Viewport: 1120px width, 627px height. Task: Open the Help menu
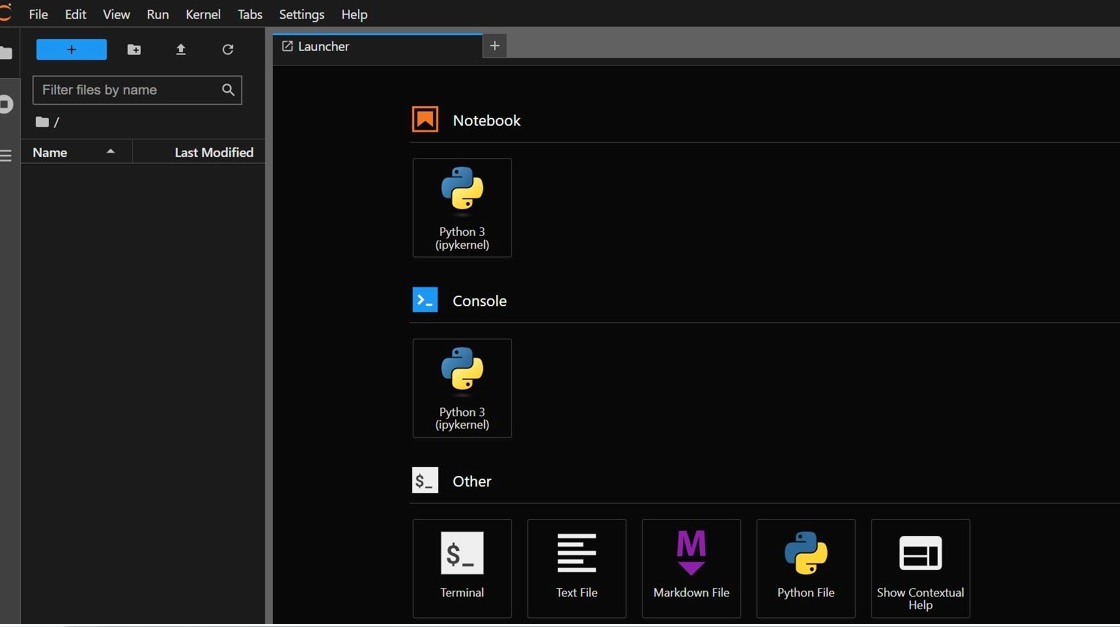[354, 14]
